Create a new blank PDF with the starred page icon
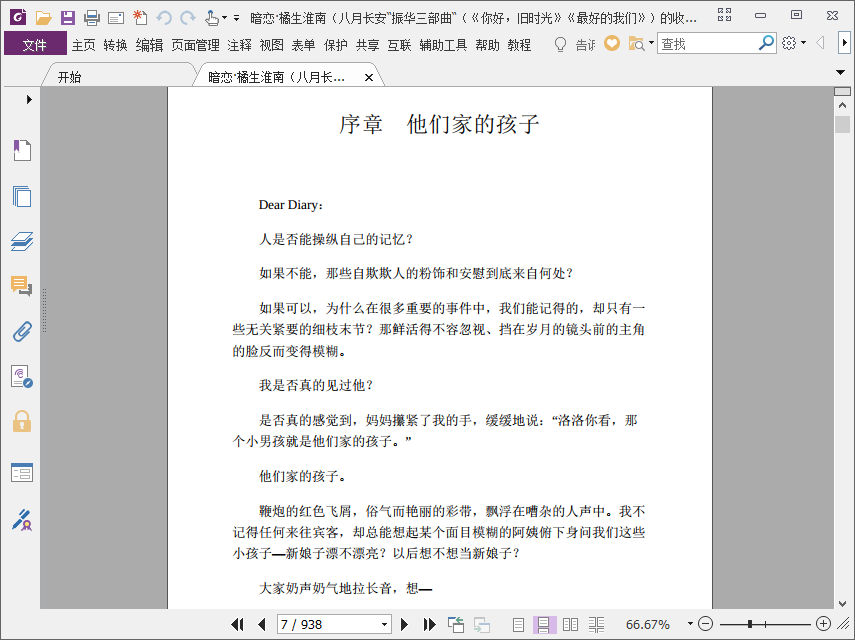This screenshot has width=855, height=640. [x=140, y=17]
